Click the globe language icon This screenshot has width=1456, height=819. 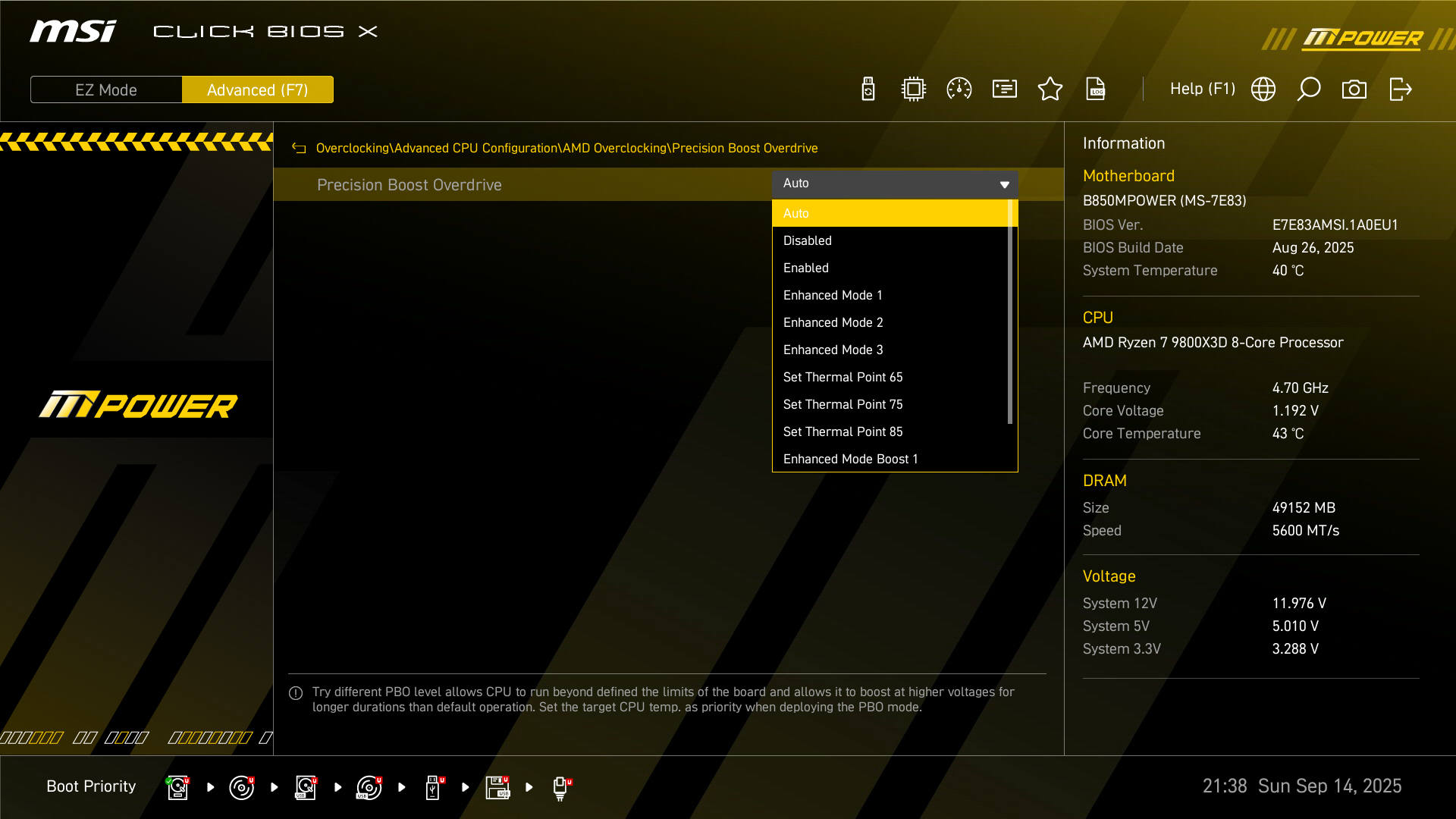click(x=1263, y=89)
